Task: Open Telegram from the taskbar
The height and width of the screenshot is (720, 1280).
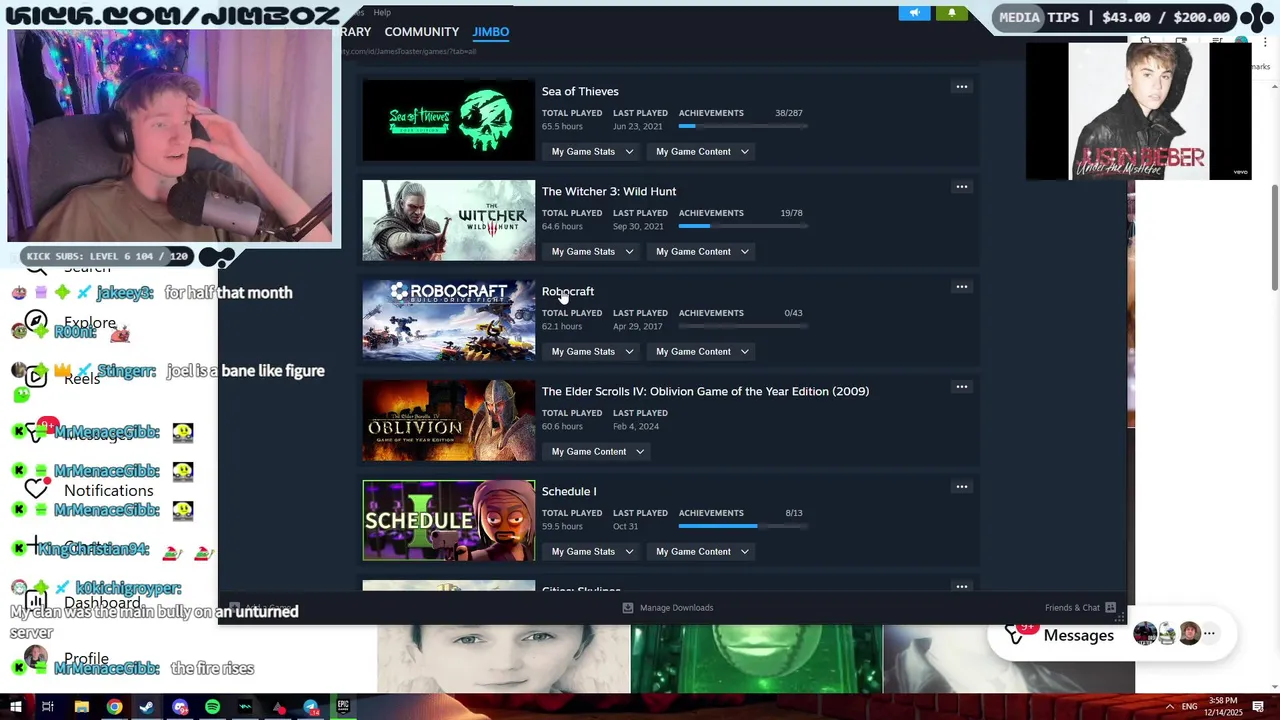Action: [x=311, y=707]
